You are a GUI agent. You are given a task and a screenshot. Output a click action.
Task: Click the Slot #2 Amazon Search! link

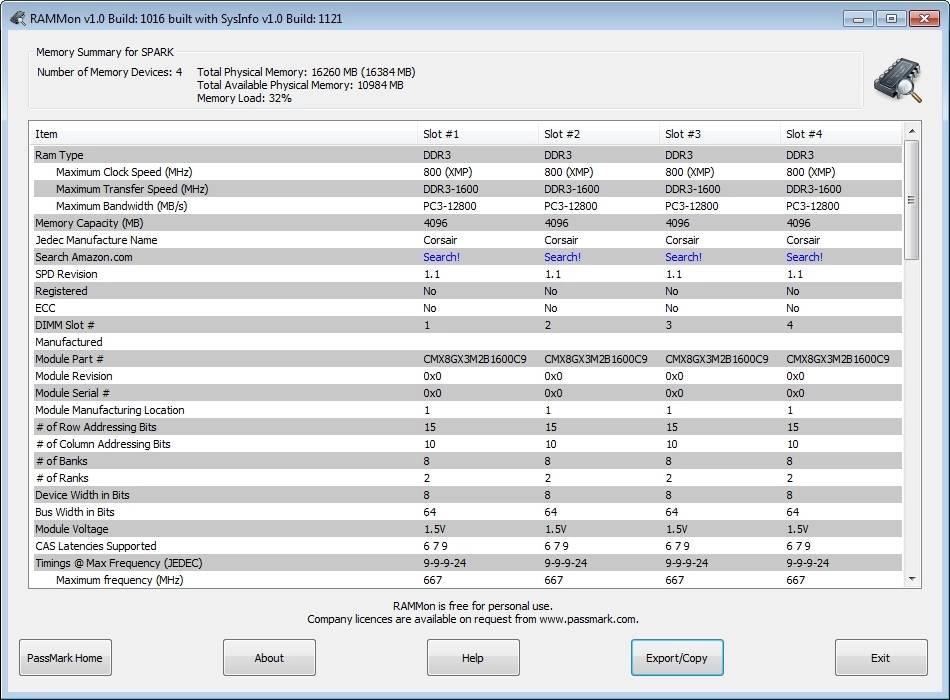pos(562,257)
